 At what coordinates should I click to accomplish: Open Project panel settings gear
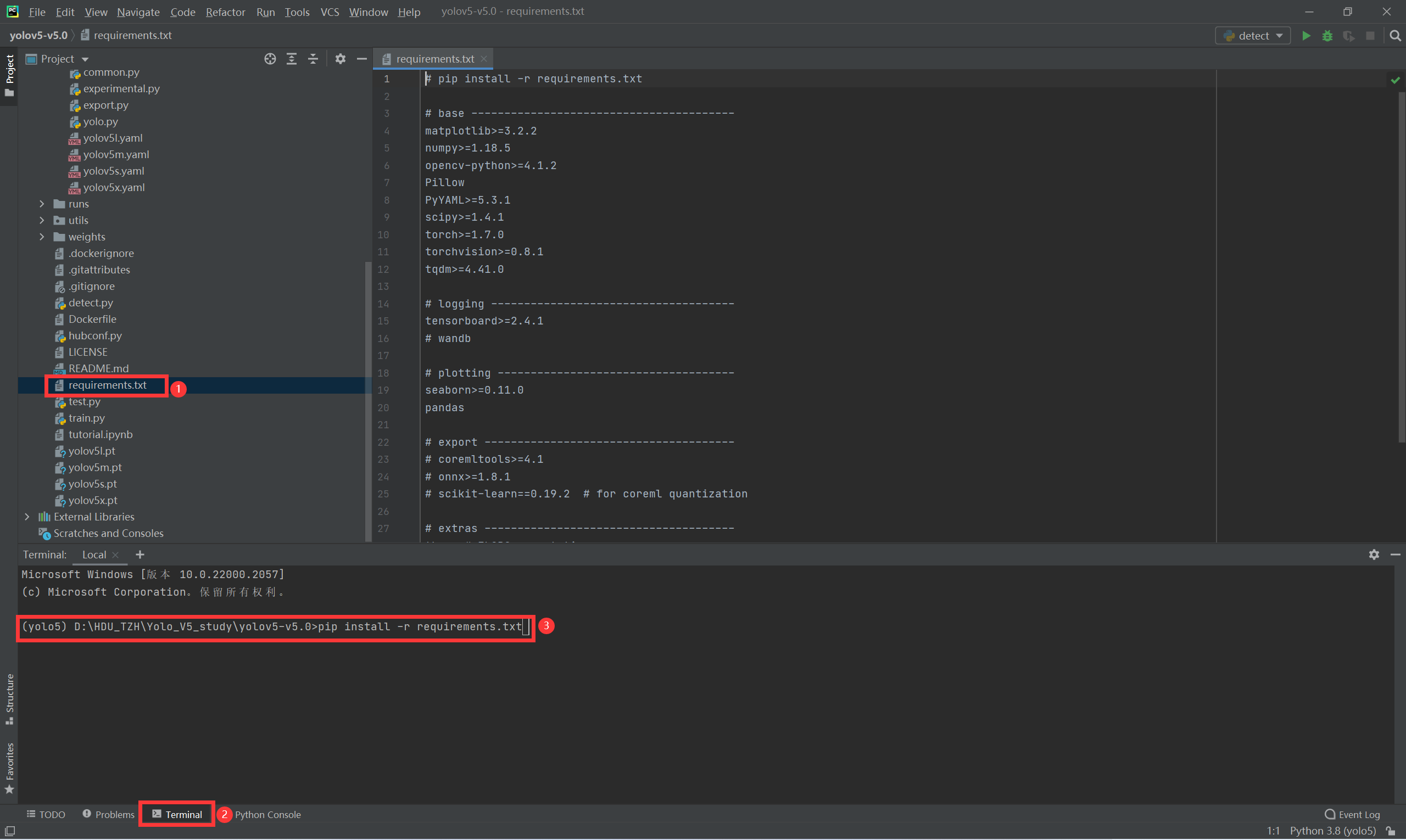(341, 59)
